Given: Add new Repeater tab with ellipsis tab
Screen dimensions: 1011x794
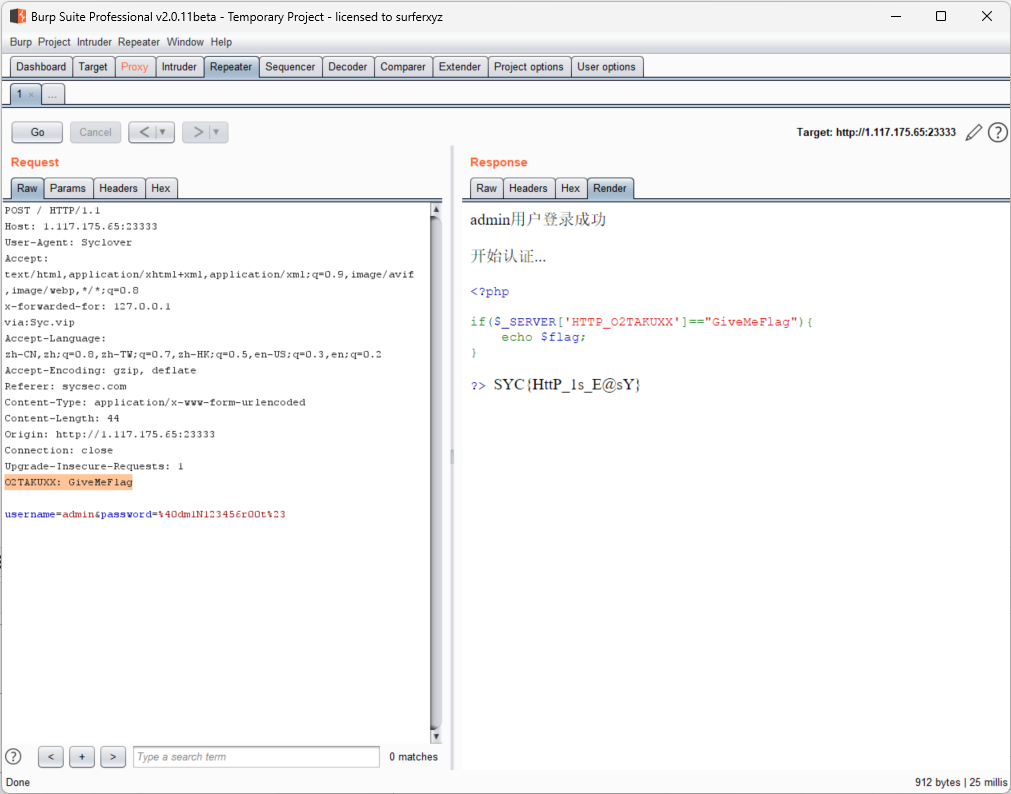Looking at the screenshot, I should click(x=53, y=94).
